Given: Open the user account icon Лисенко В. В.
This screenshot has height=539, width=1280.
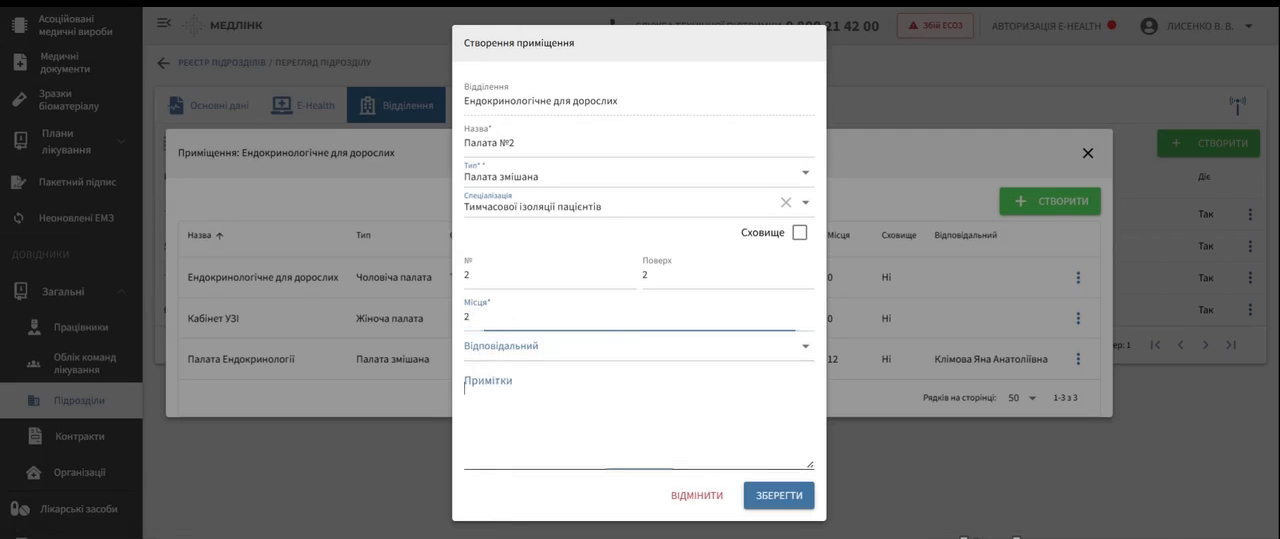Looking at the screenshot, I should click(x=1149, y=26).
